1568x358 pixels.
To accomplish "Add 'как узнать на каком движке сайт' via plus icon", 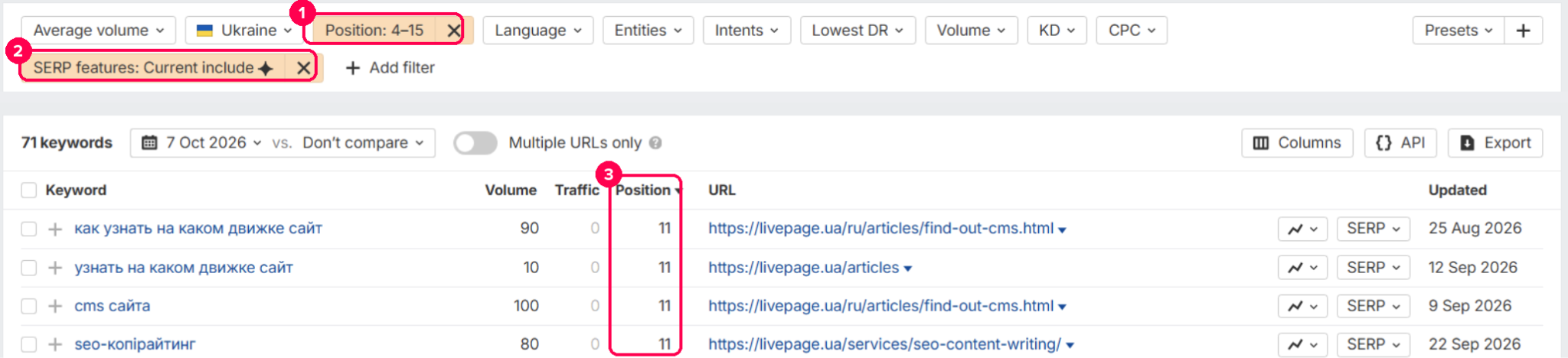I will [55, 229].
